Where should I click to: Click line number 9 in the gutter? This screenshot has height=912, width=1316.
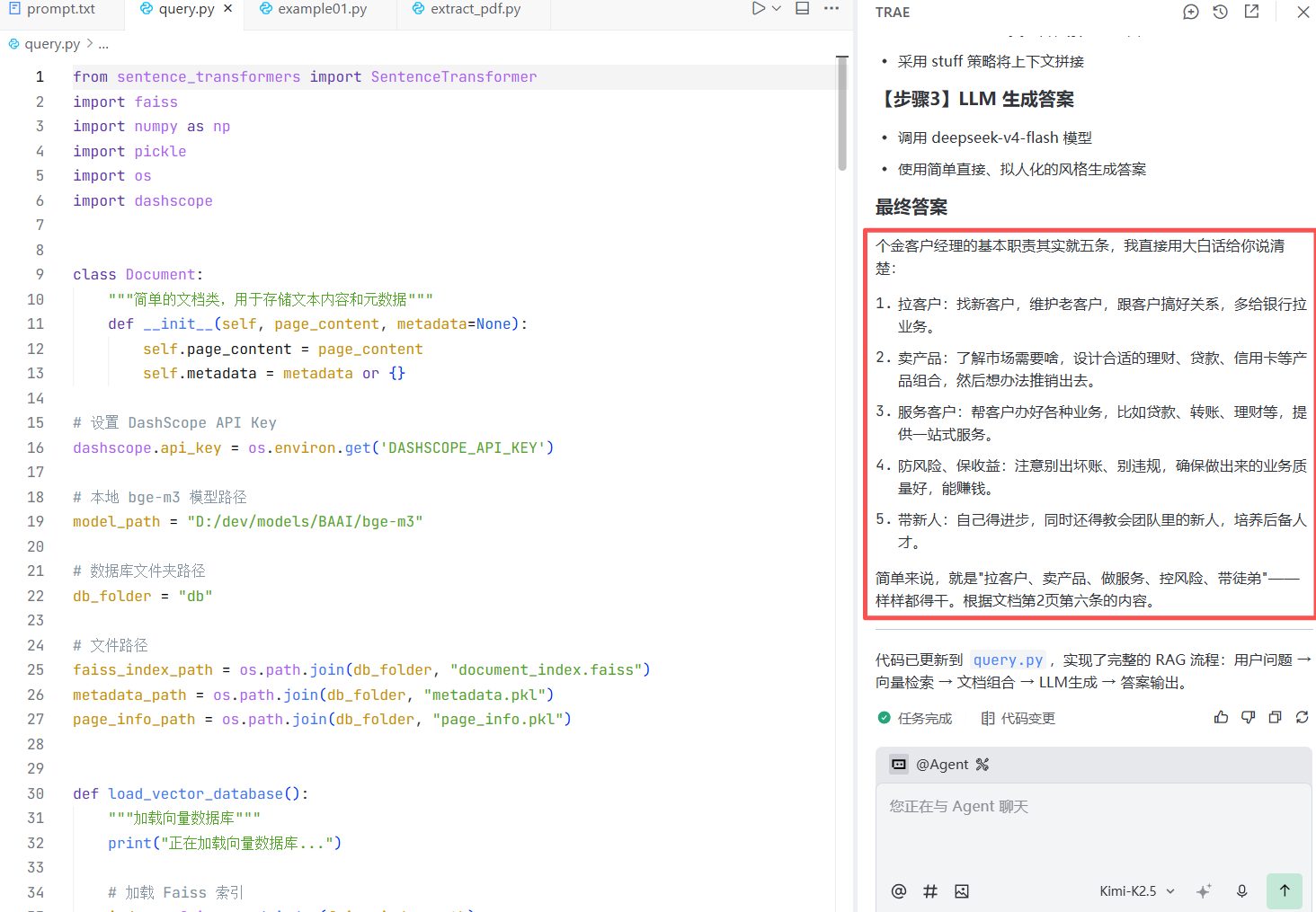(x=40, y=274)
